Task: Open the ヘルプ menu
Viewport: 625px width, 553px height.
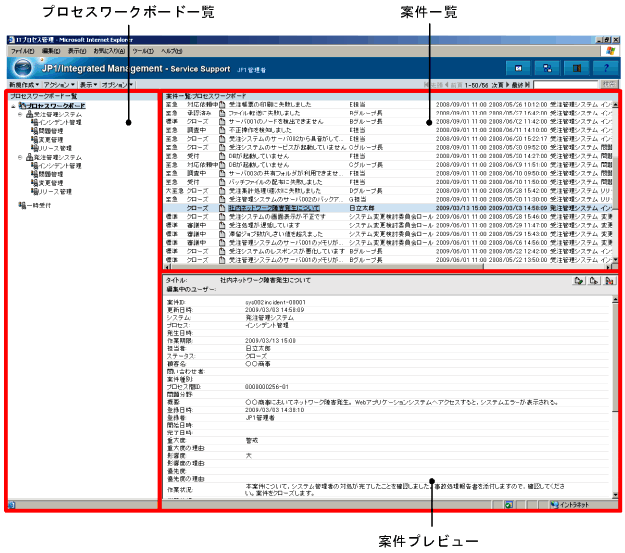Action: 172,51
